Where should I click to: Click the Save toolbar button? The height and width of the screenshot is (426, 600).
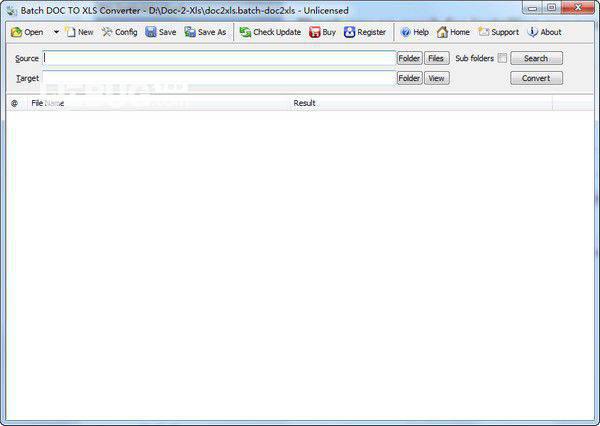point(161,32)
